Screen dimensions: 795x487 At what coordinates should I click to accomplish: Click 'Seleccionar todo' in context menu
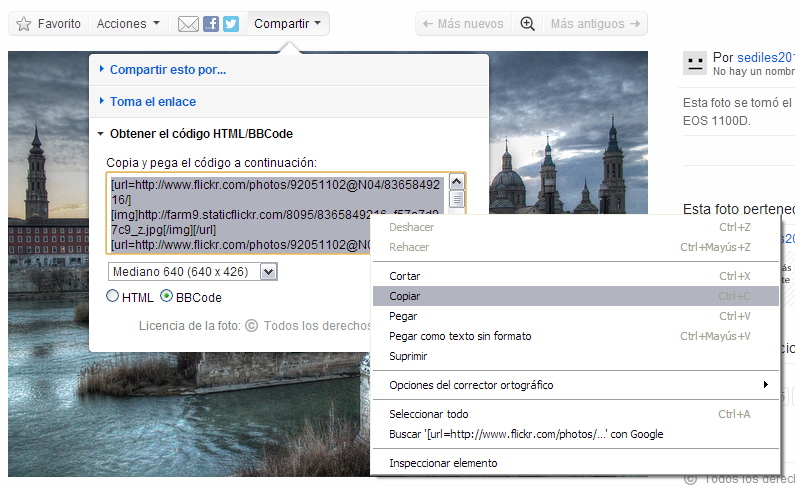(x=428, y=414)
